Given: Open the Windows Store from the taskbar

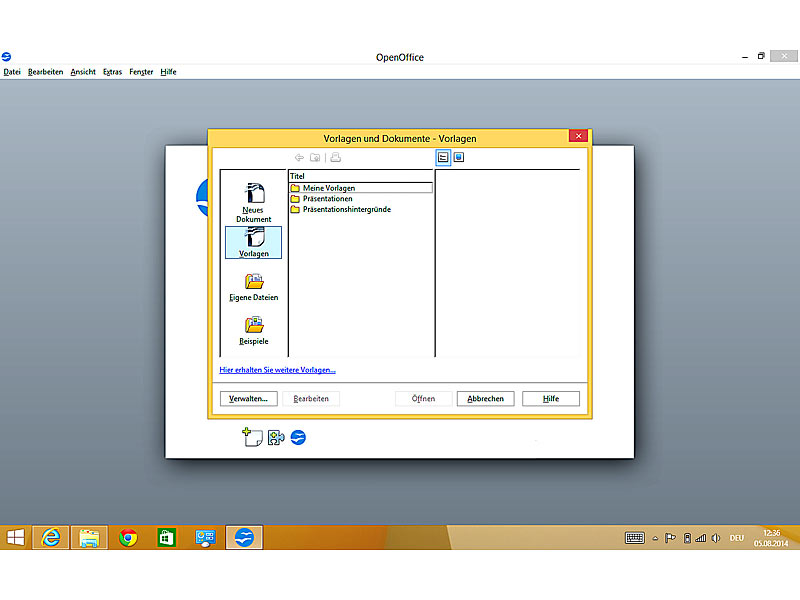Looking at the screenshot, I should (x=166, y=537).
